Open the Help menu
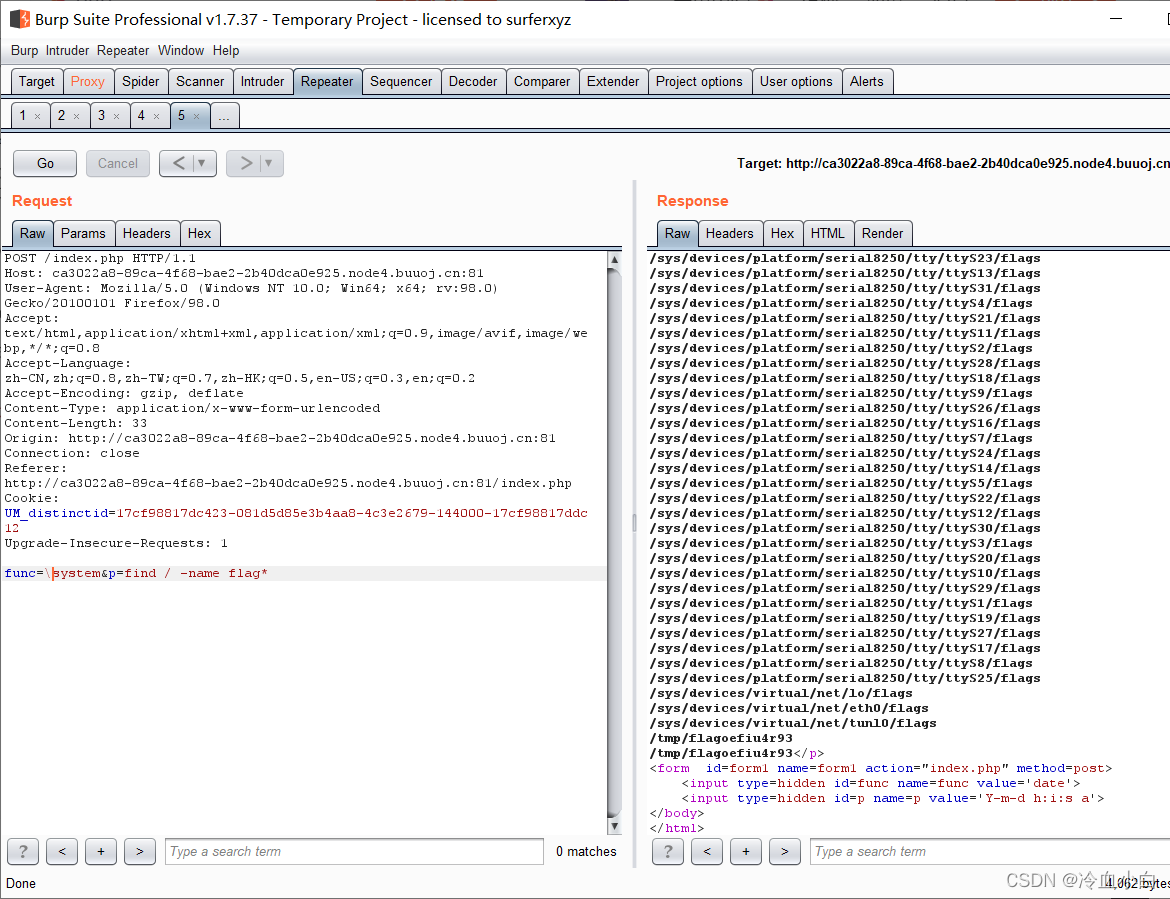The image size is (1170, 899). 226,51
